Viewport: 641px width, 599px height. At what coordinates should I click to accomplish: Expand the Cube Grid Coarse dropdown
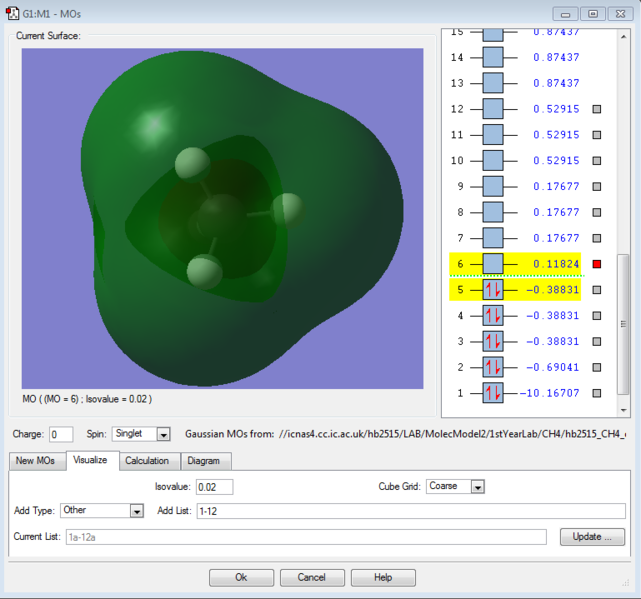[477, 487]
